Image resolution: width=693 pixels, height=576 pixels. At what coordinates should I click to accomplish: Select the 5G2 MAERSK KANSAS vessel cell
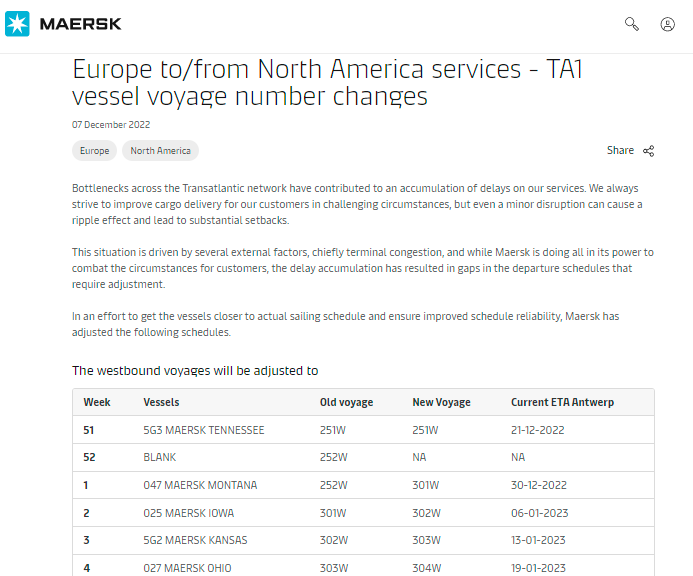(195, 540)
